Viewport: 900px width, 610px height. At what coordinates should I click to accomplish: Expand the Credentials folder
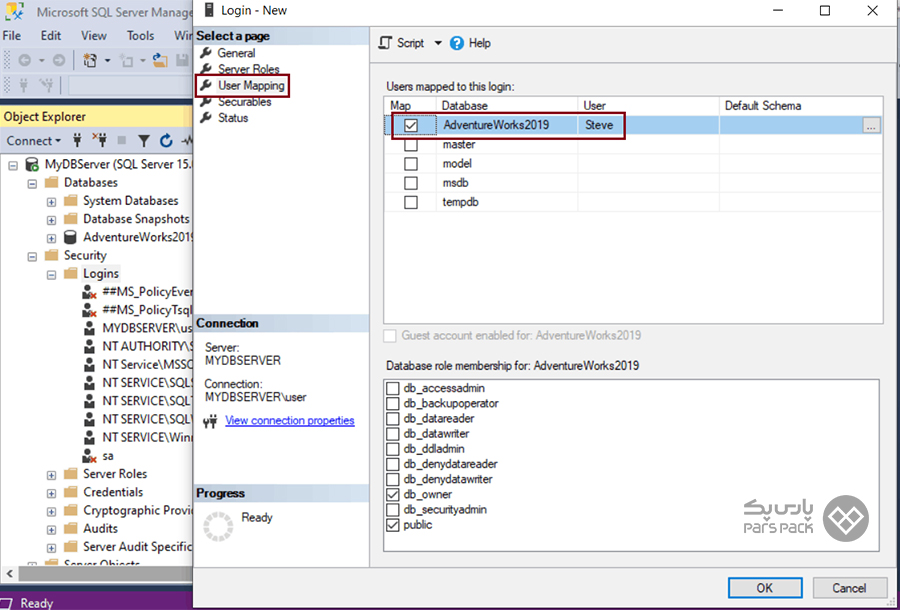[x=51, y=494]
